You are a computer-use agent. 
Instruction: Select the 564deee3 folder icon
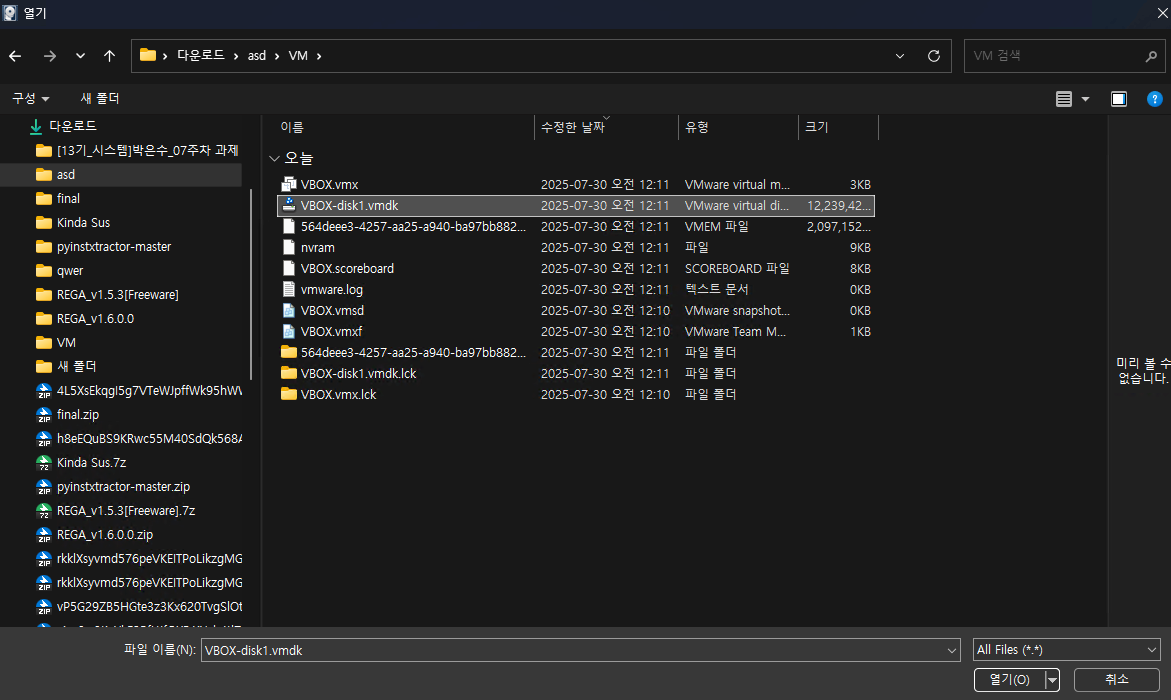289,352
